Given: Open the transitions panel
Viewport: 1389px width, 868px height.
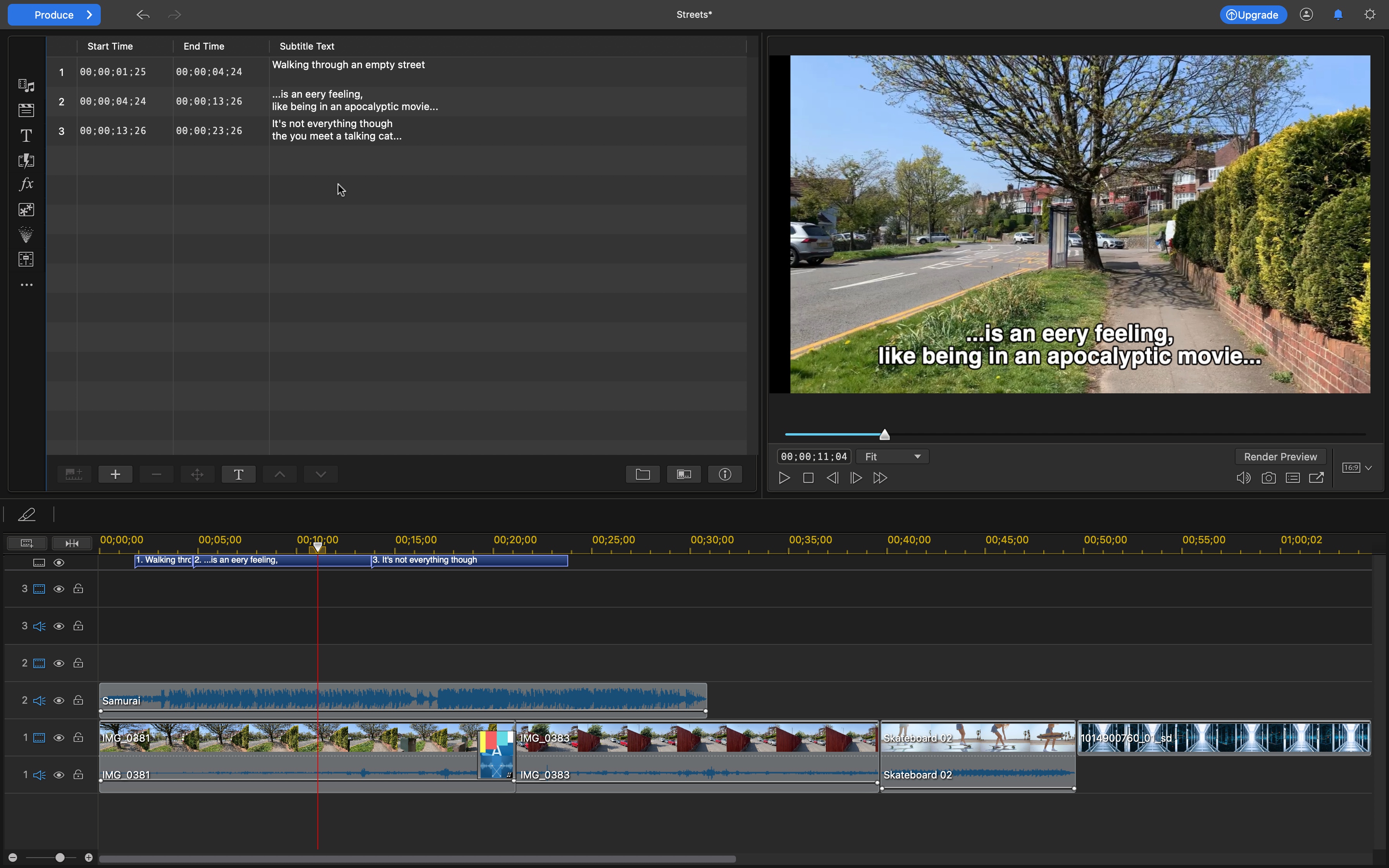Looking at the screenshot, I should click(26, 161).
